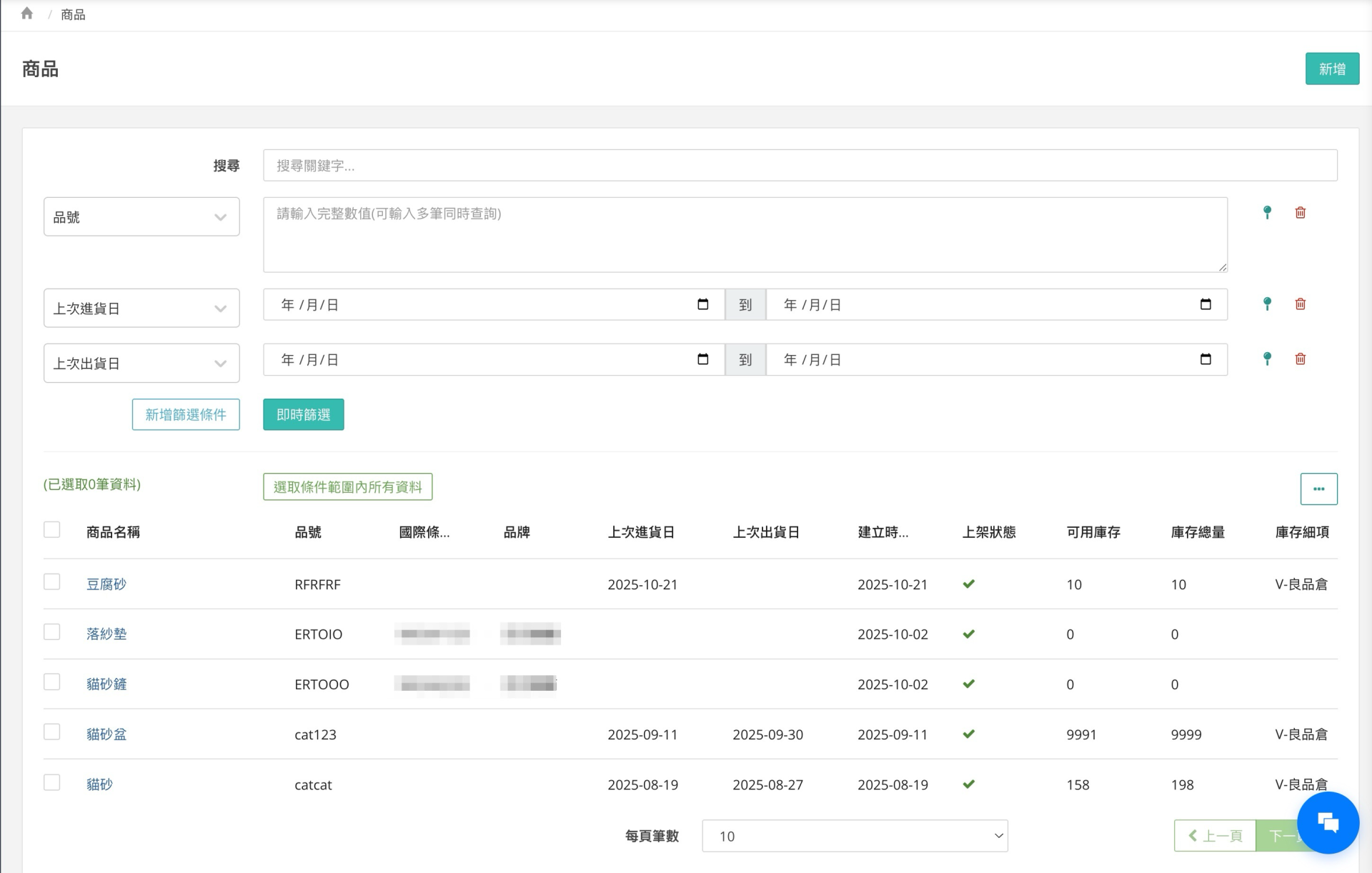Open the 上次出貨日 filter field dropdown
Viewport: 1372px width, 873px height.
point(141,363)
